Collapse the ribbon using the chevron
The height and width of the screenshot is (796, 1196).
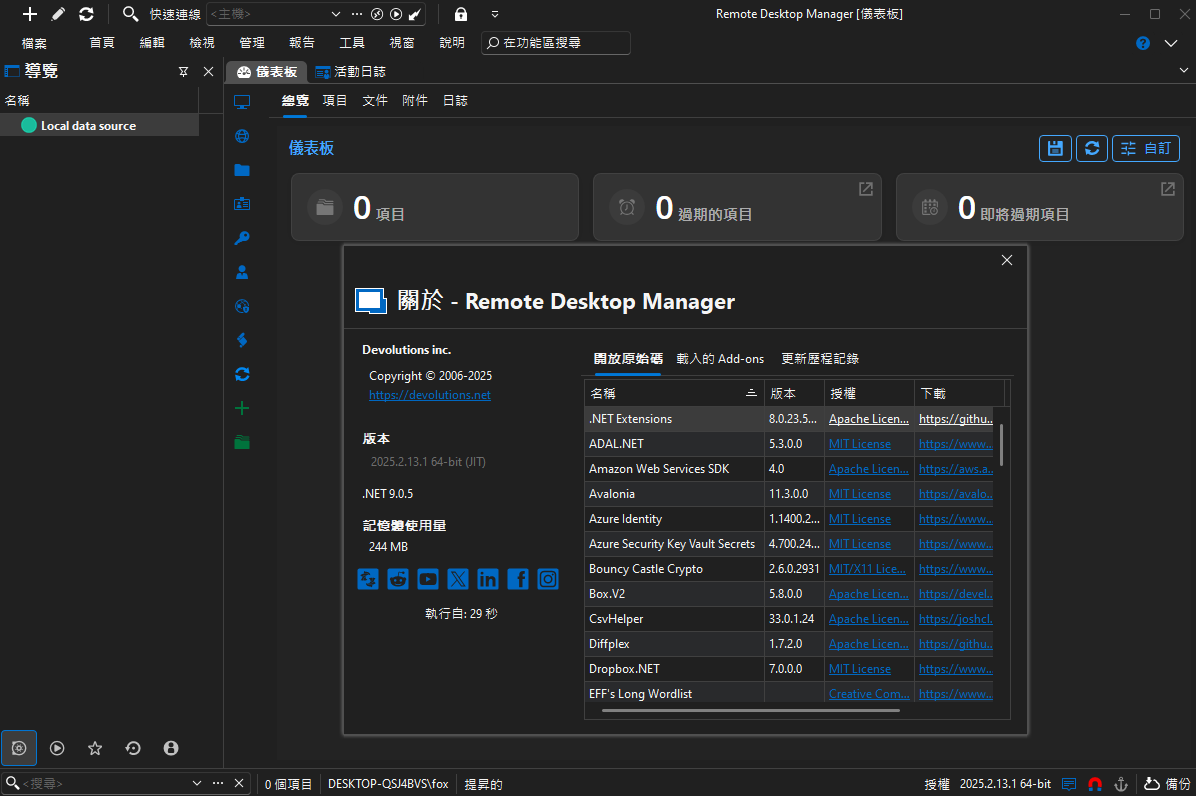tap(1171, 43)
